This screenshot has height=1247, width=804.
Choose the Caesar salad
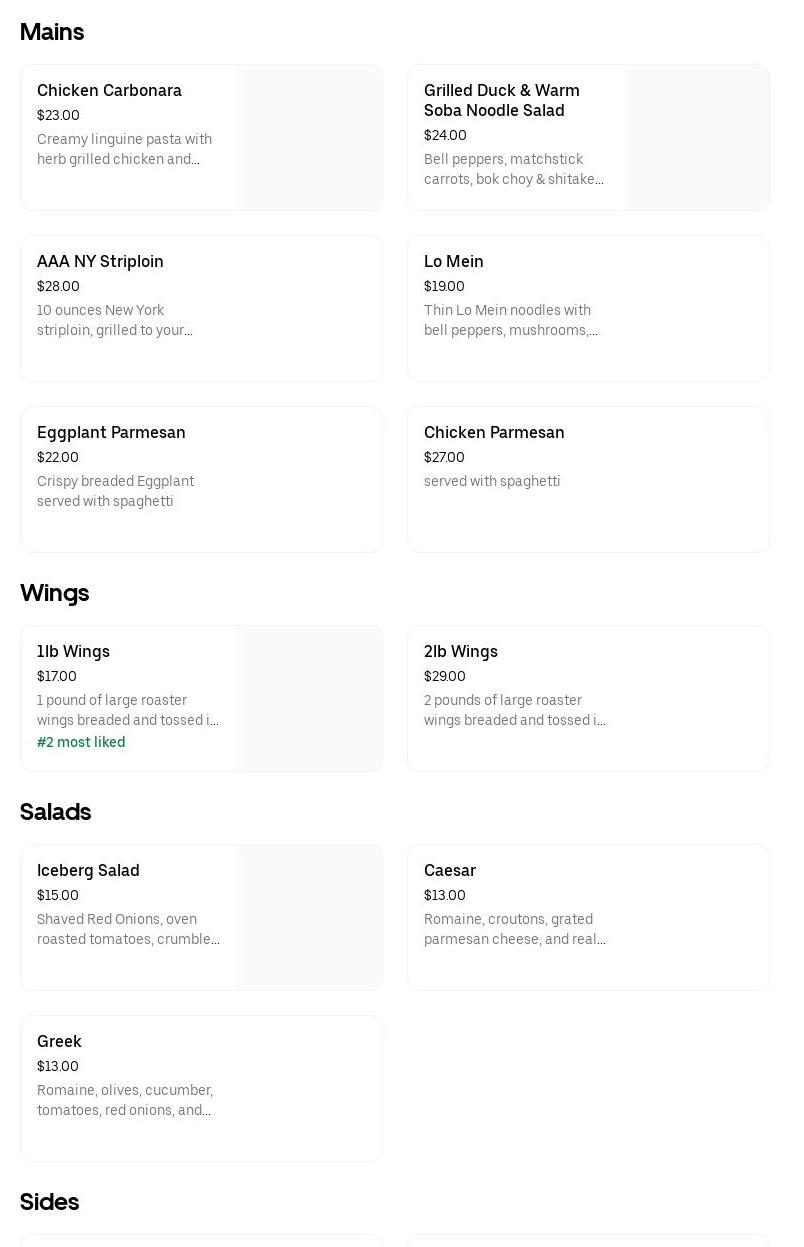click(450, 871)
